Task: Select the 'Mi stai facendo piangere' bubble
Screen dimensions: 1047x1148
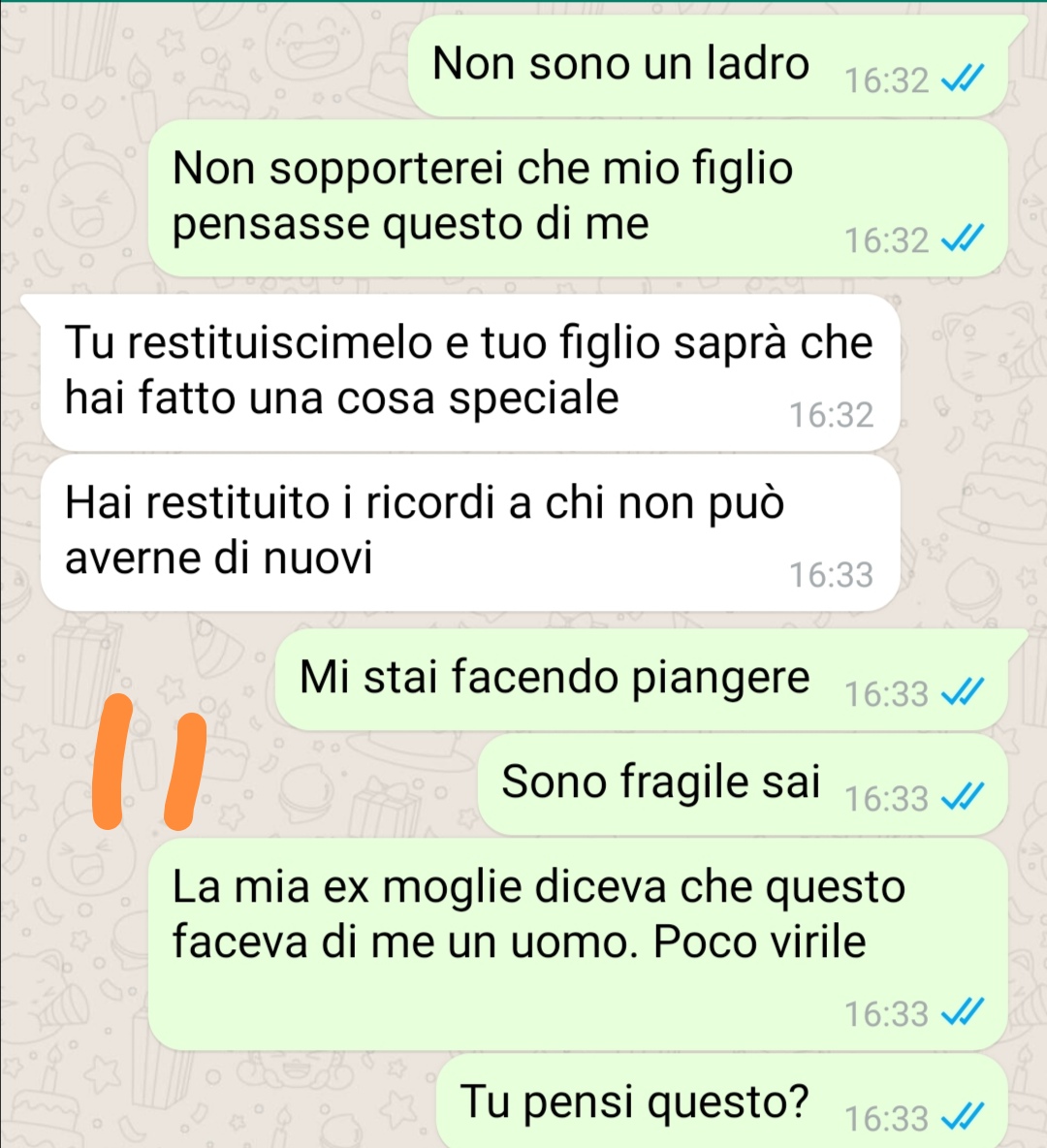Action: [642, 679]
